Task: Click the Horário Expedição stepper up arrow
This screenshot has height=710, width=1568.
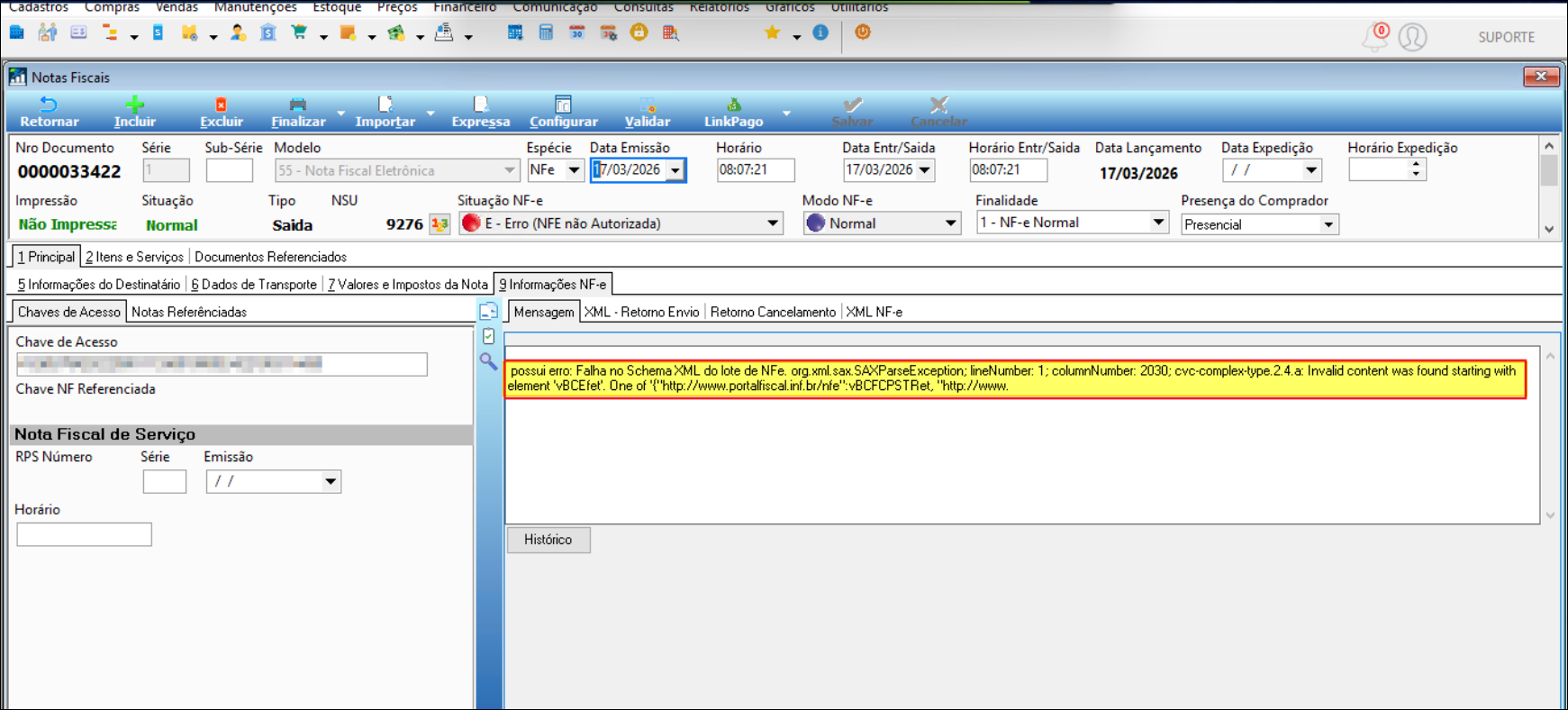Action: tap(1416, 165)
